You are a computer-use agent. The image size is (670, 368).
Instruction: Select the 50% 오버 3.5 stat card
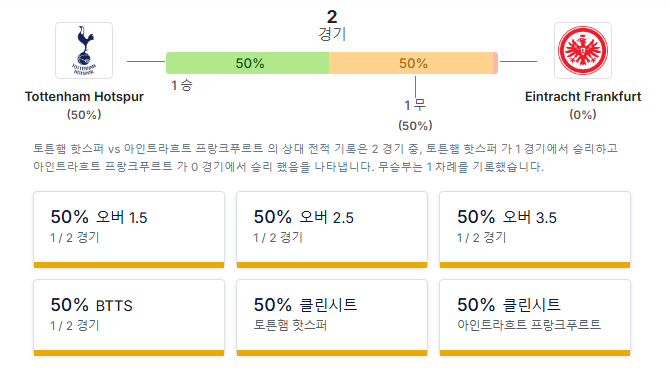(535, 230)
